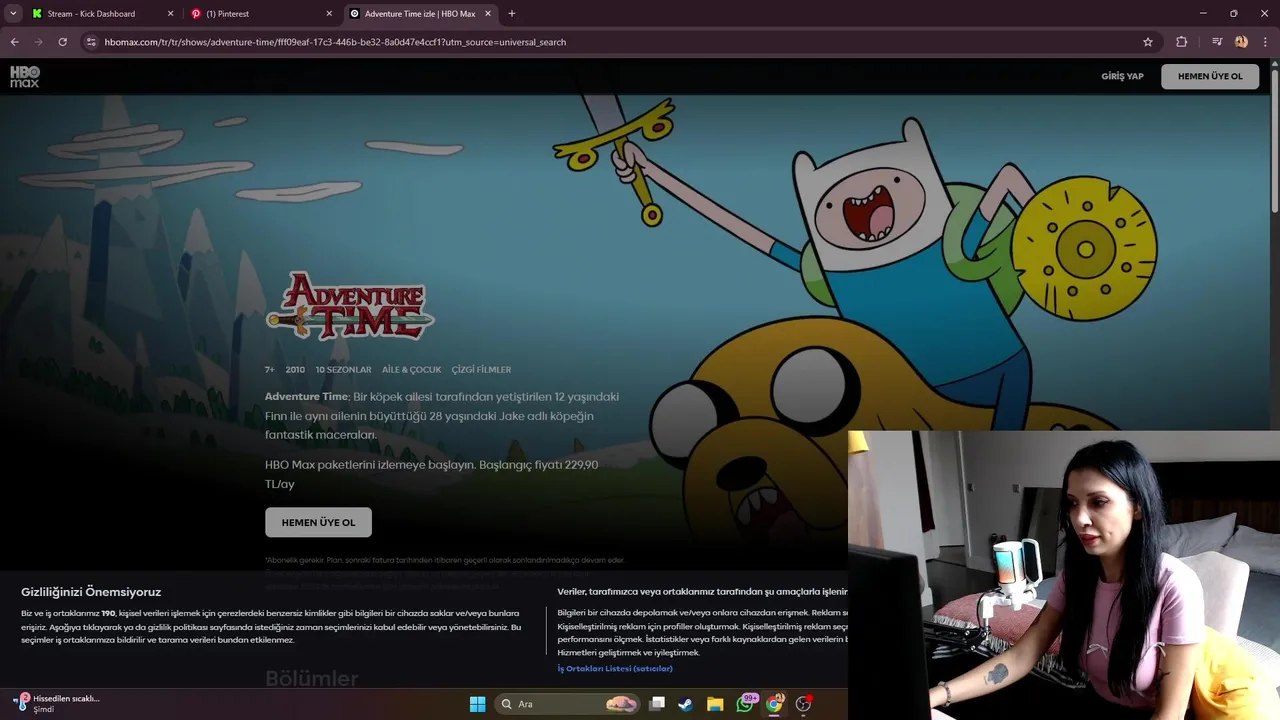This screenshot has width=1280, height=720.
Task: Click HEMEN ÜYE OL button in header
Action: point(1210,77)
